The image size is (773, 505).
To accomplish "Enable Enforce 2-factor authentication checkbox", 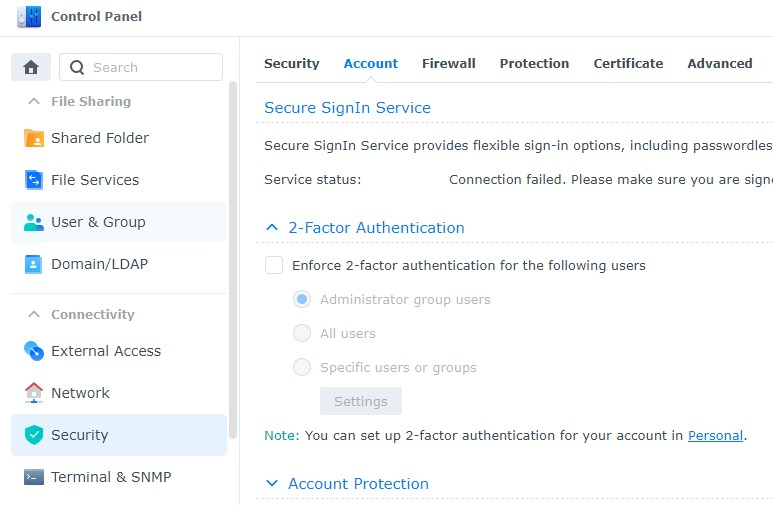I will (274, 266).
